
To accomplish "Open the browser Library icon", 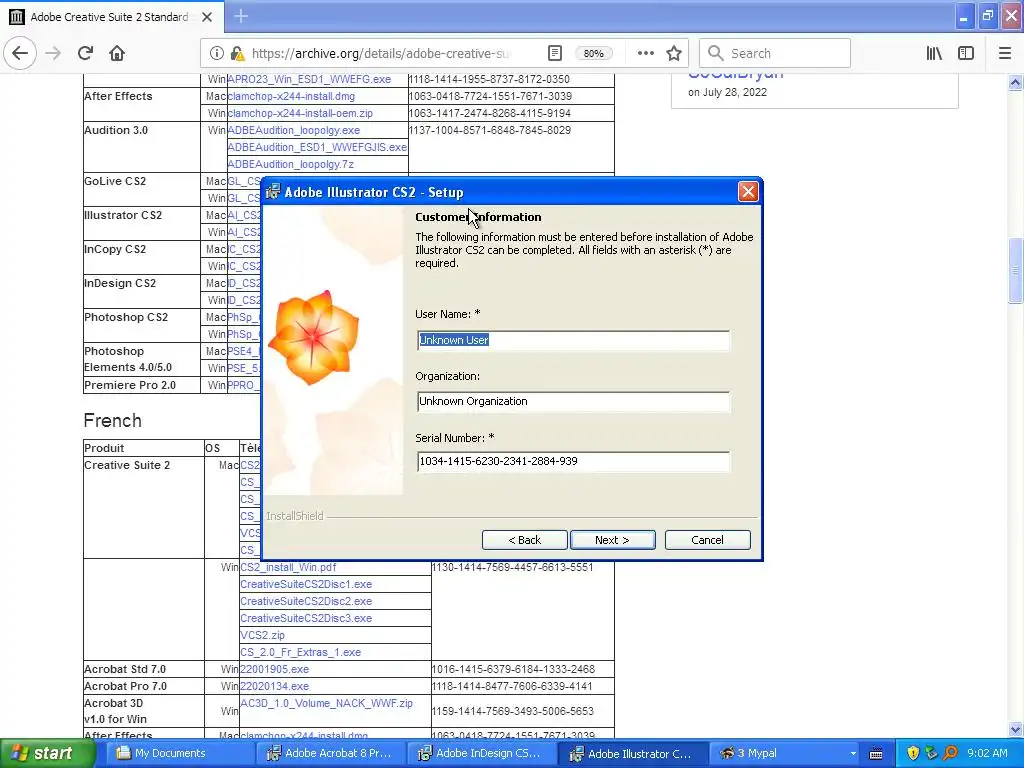I will (934, 54).
